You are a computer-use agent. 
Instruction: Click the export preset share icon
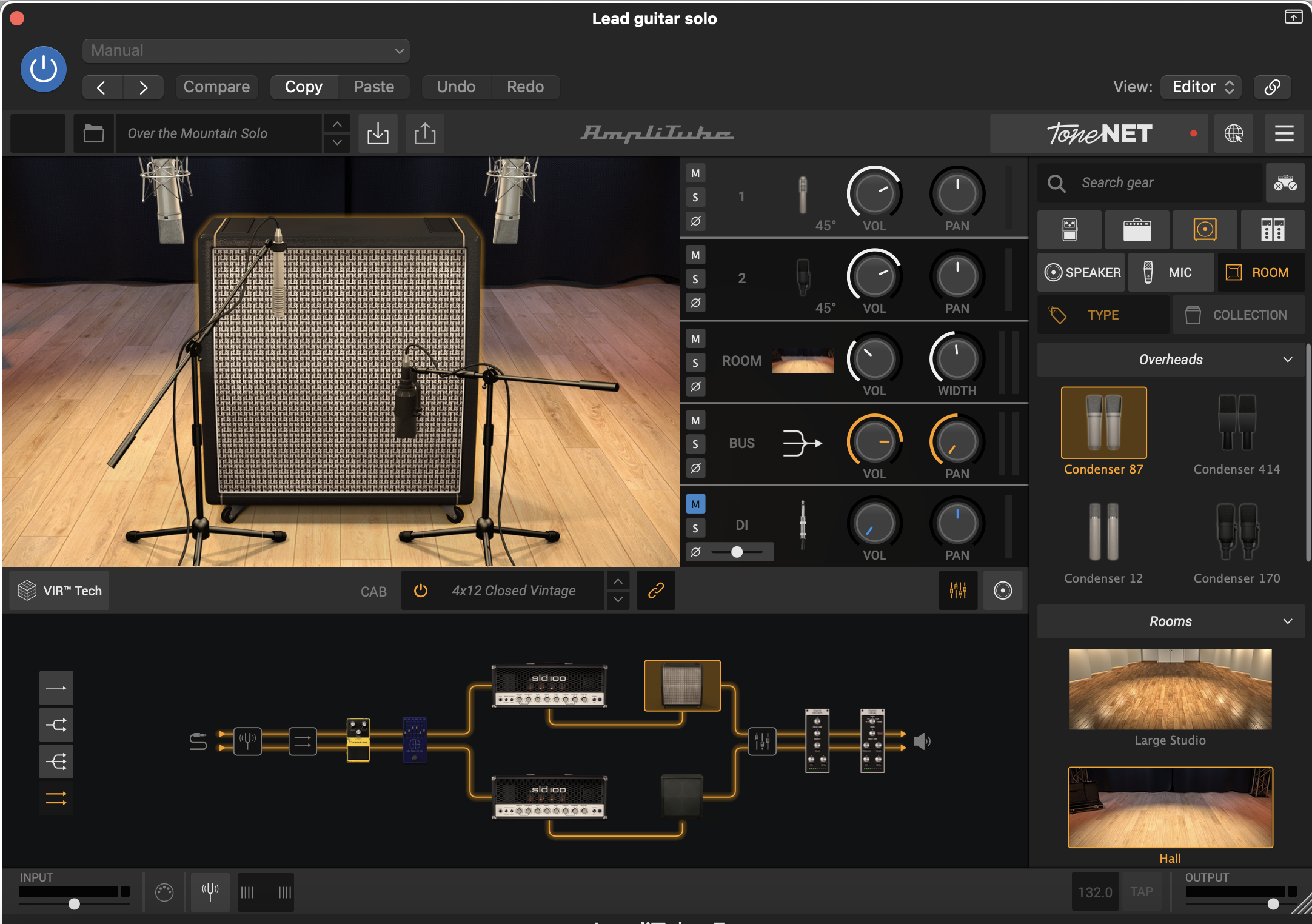pyautogui.click(x=424, y=133)
